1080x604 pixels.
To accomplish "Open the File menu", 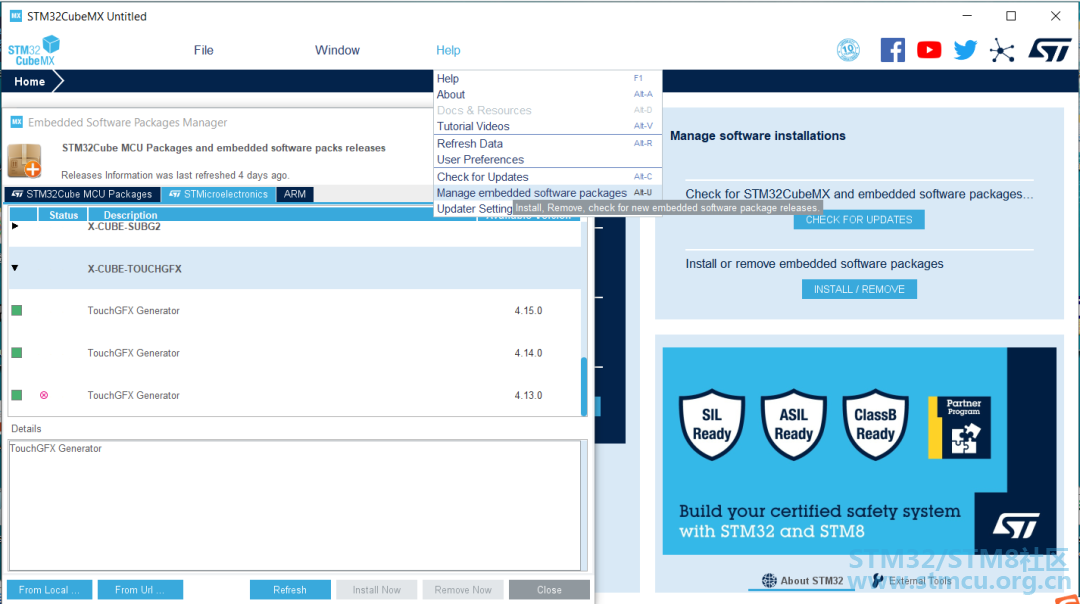I will [203, 50].
